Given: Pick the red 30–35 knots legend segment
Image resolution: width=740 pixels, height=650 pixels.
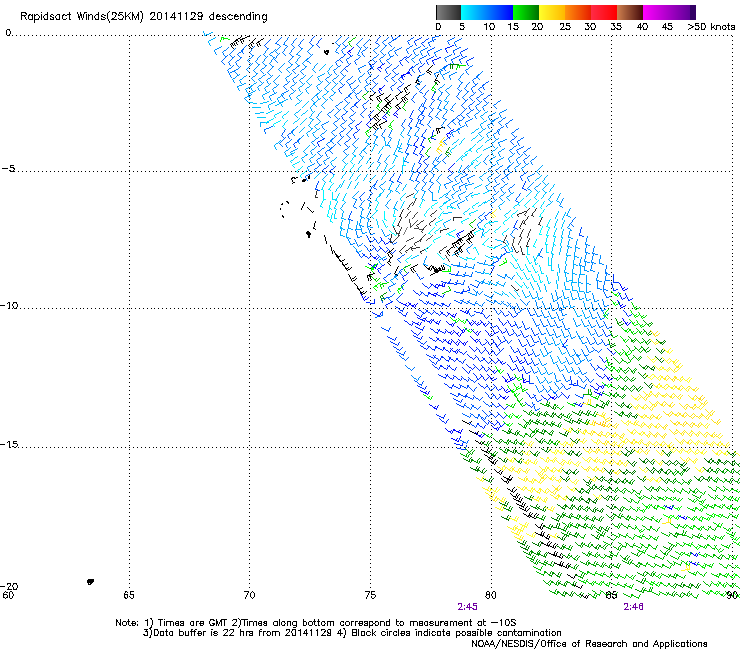Looking at the screenshot, I should click(604, 12).
